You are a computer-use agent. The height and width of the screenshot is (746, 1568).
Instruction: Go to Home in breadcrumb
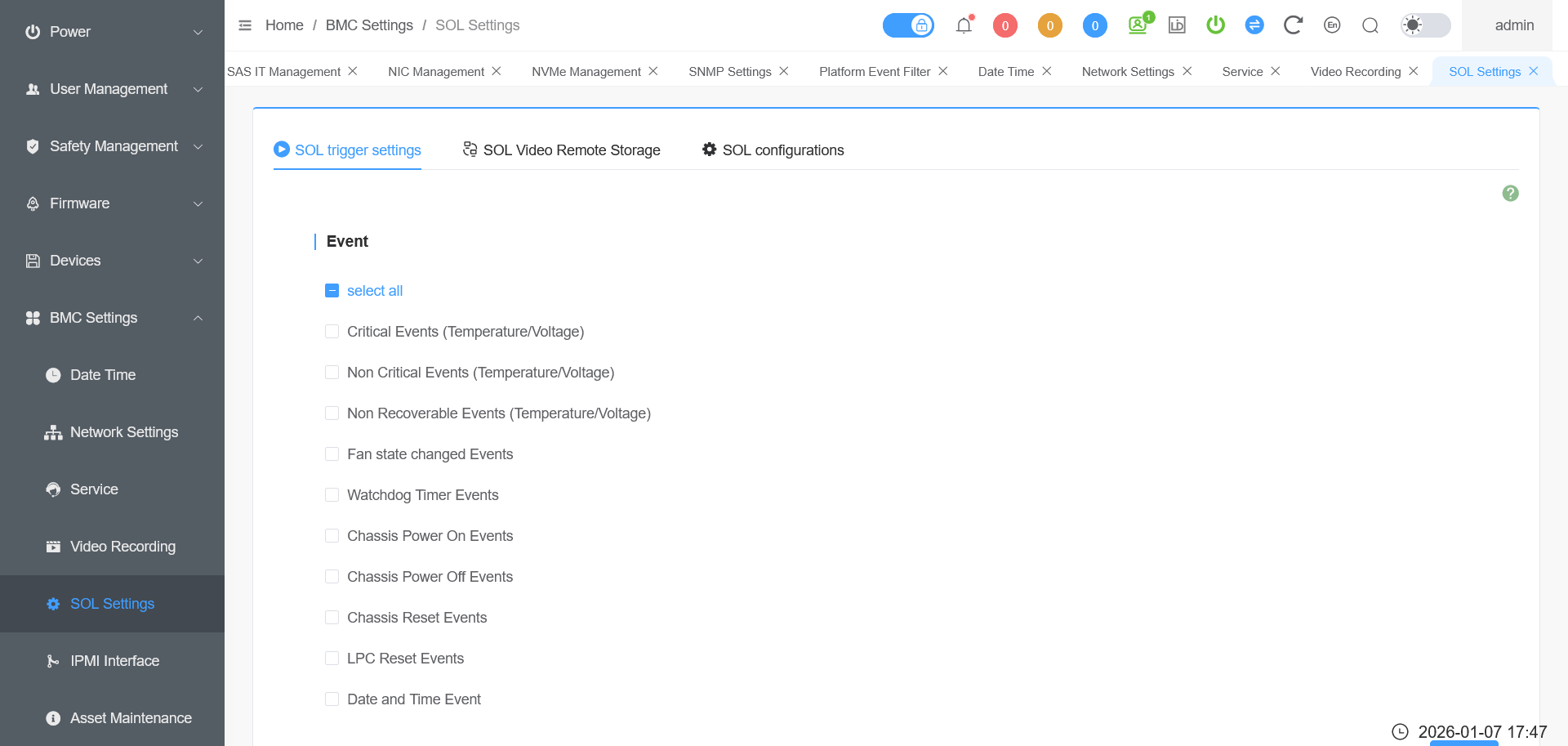tap(284, 25)
